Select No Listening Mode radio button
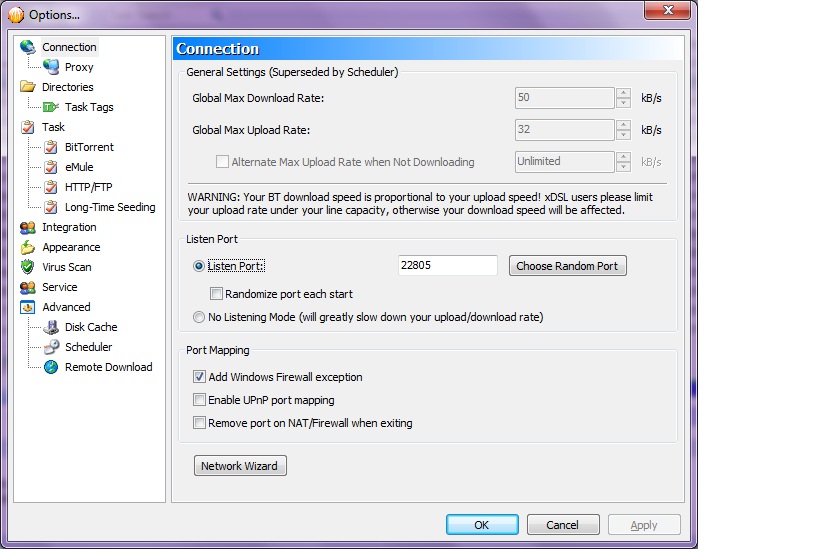The height and width of the screenshot is (549, 819). 199,317
